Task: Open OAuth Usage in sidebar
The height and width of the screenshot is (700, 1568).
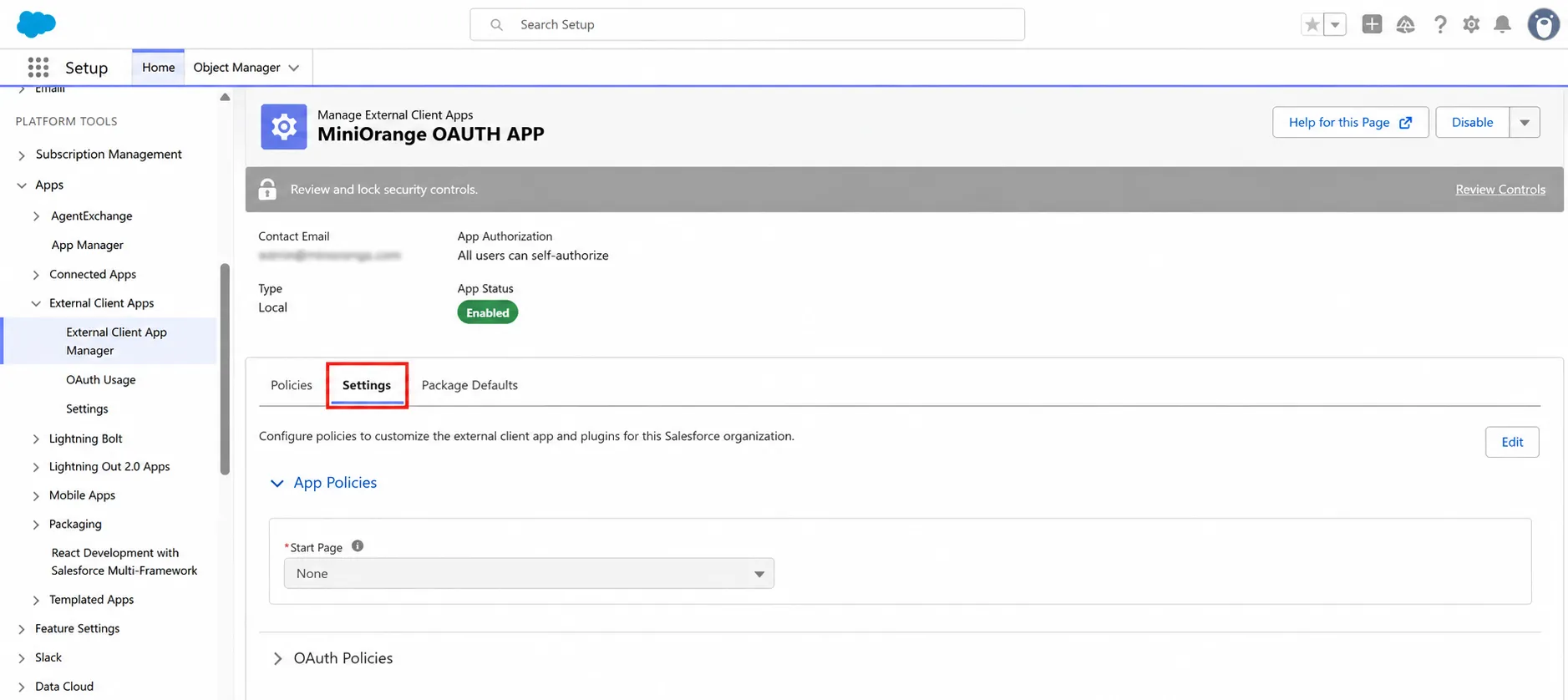Action: [100, 379]
